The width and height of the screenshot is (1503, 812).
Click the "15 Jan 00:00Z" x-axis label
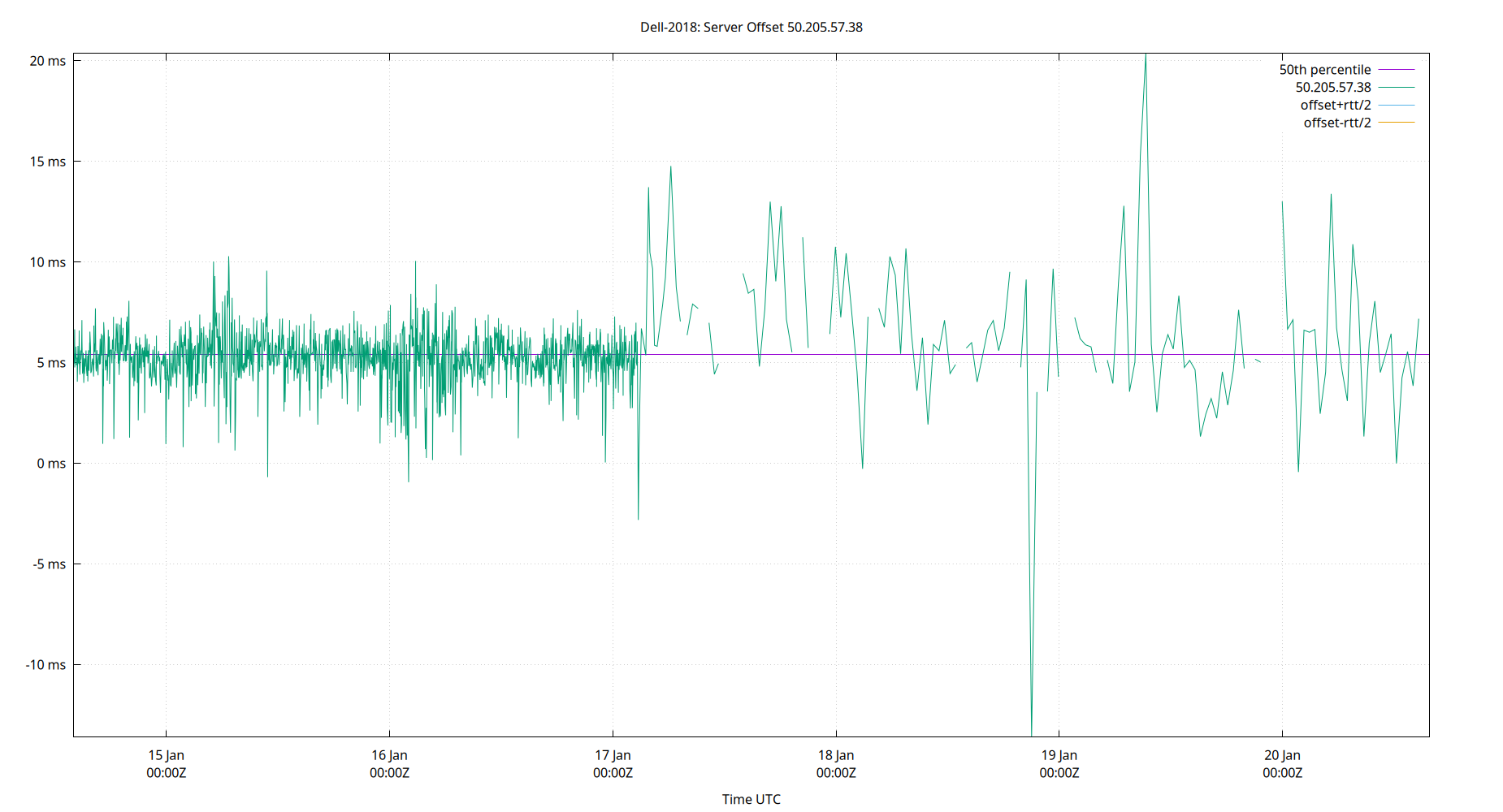pyautogui.click(x=166, y=763)
